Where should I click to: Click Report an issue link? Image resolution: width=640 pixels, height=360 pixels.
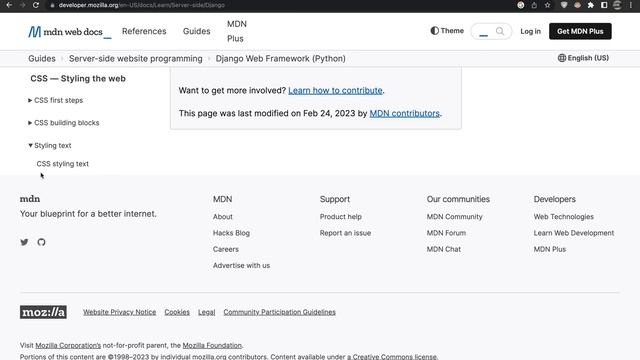point(345,233)
